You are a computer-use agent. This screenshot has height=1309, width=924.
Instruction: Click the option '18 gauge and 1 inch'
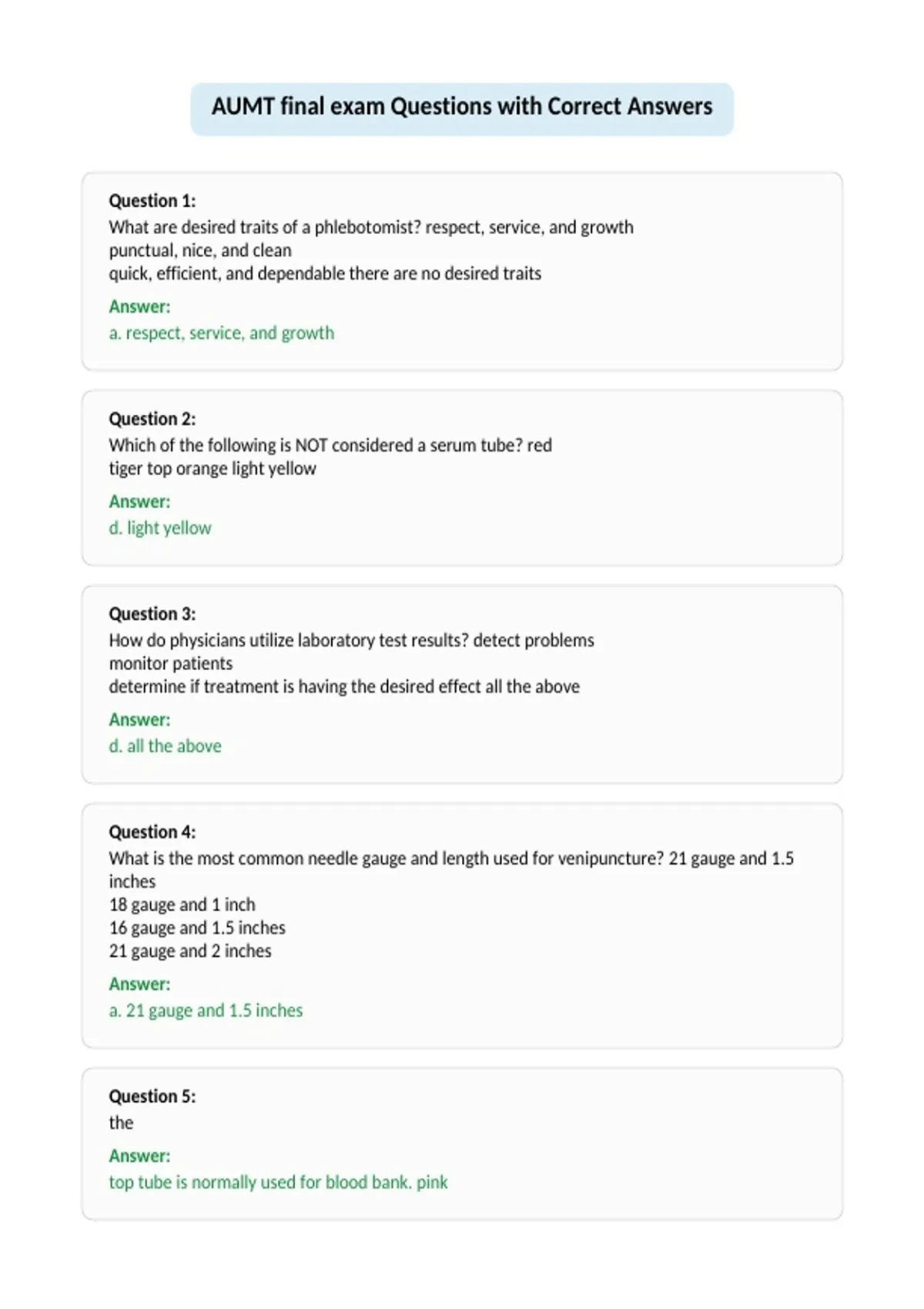click(182, 905)
